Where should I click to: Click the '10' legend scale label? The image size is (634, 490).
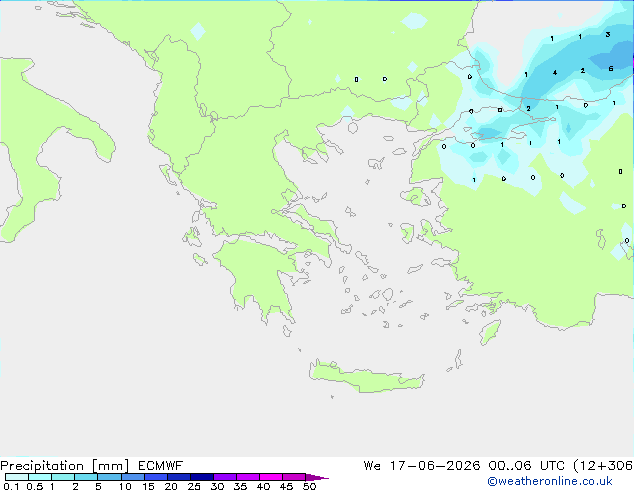(x=125, y=486)
